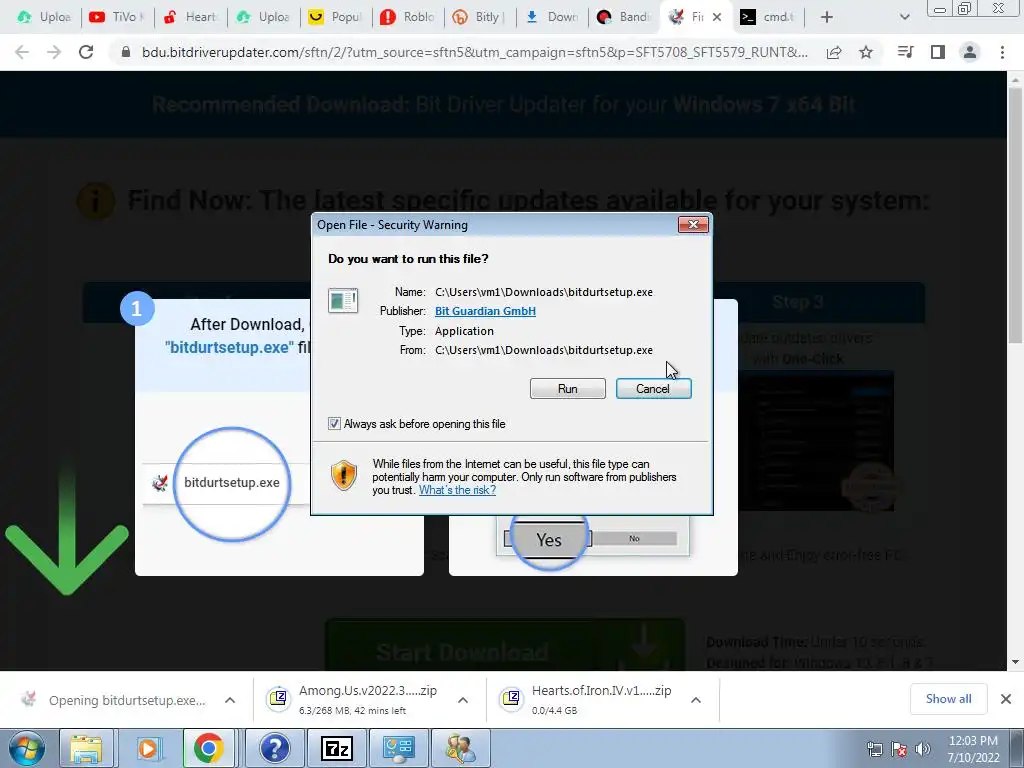Click the Hearts.of.Iron.IV zip file icon
The image size is (1024, 768).
(x=511, y=699)
